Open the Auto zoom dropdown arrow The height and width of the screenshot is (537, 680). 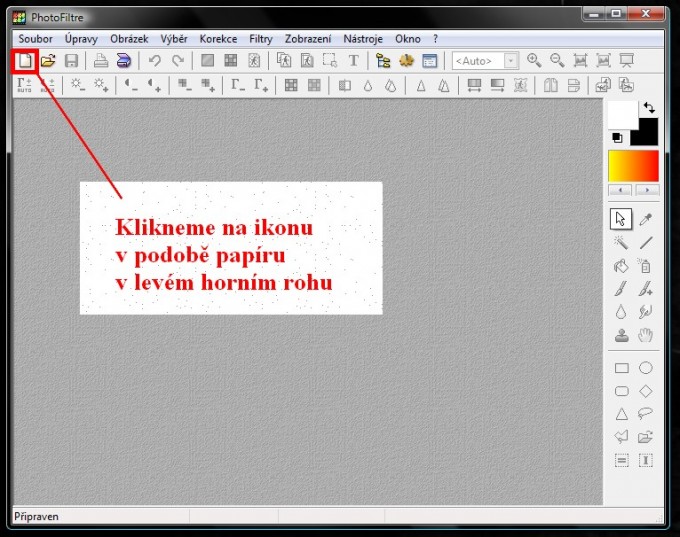click(511, 61)
